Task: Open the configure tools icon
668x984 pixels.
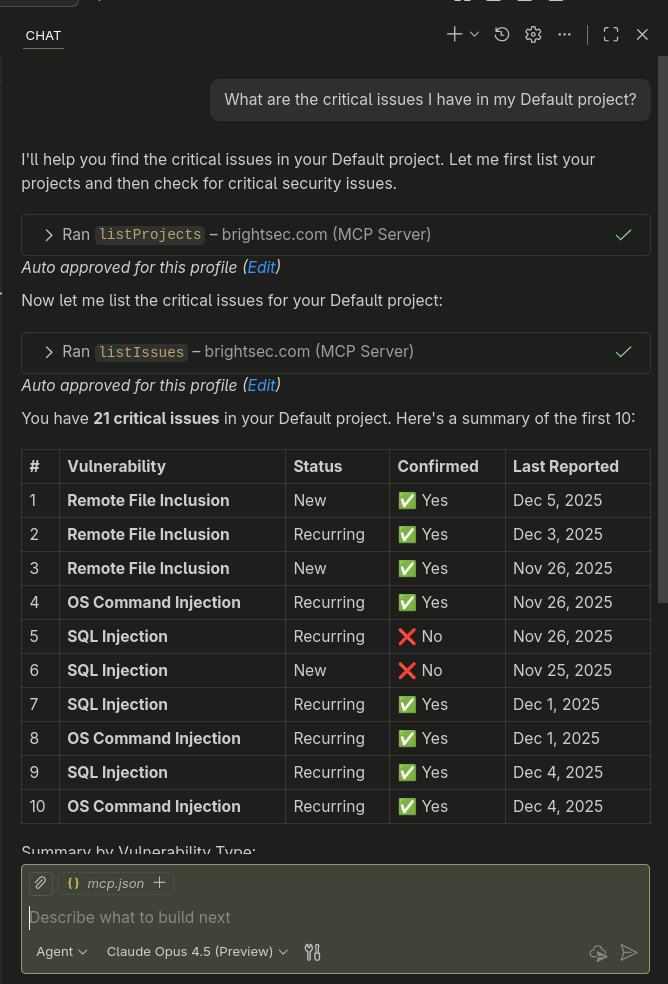Action: (x=313, y=952)
